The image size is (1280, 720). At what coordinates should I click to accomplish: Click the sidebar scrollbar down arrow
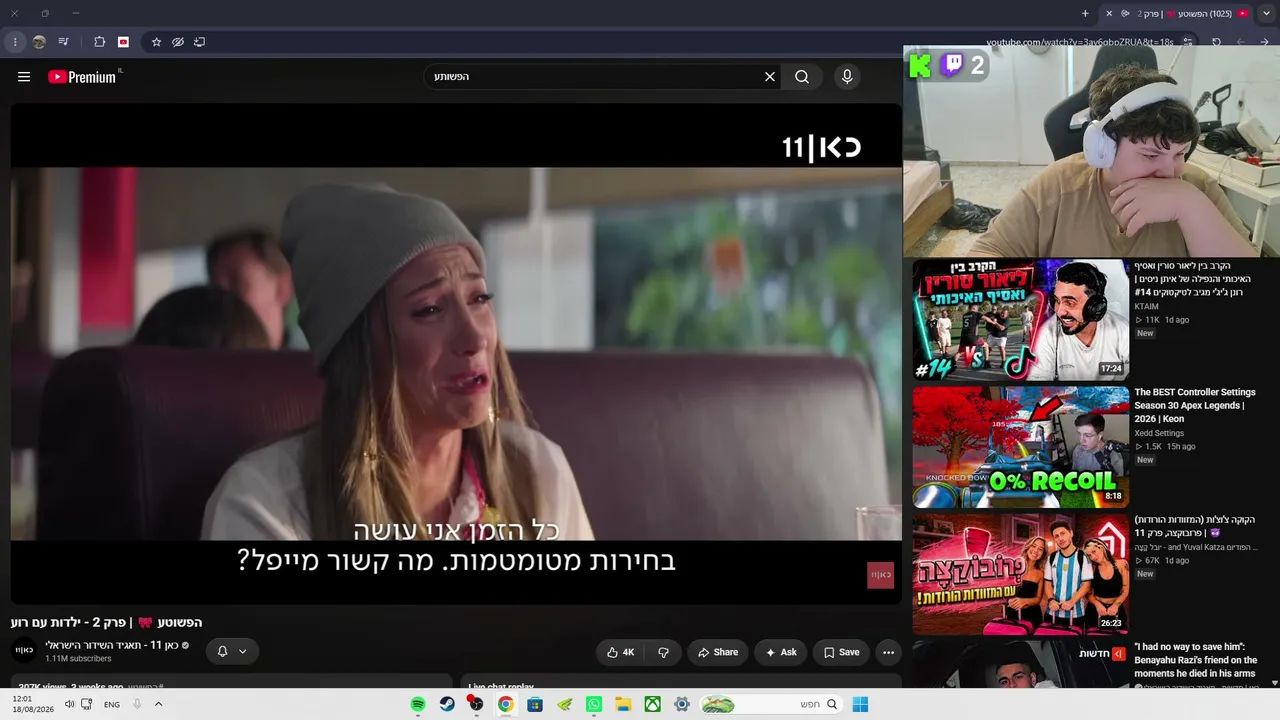pyautogui.click(x=1274, y=683)
